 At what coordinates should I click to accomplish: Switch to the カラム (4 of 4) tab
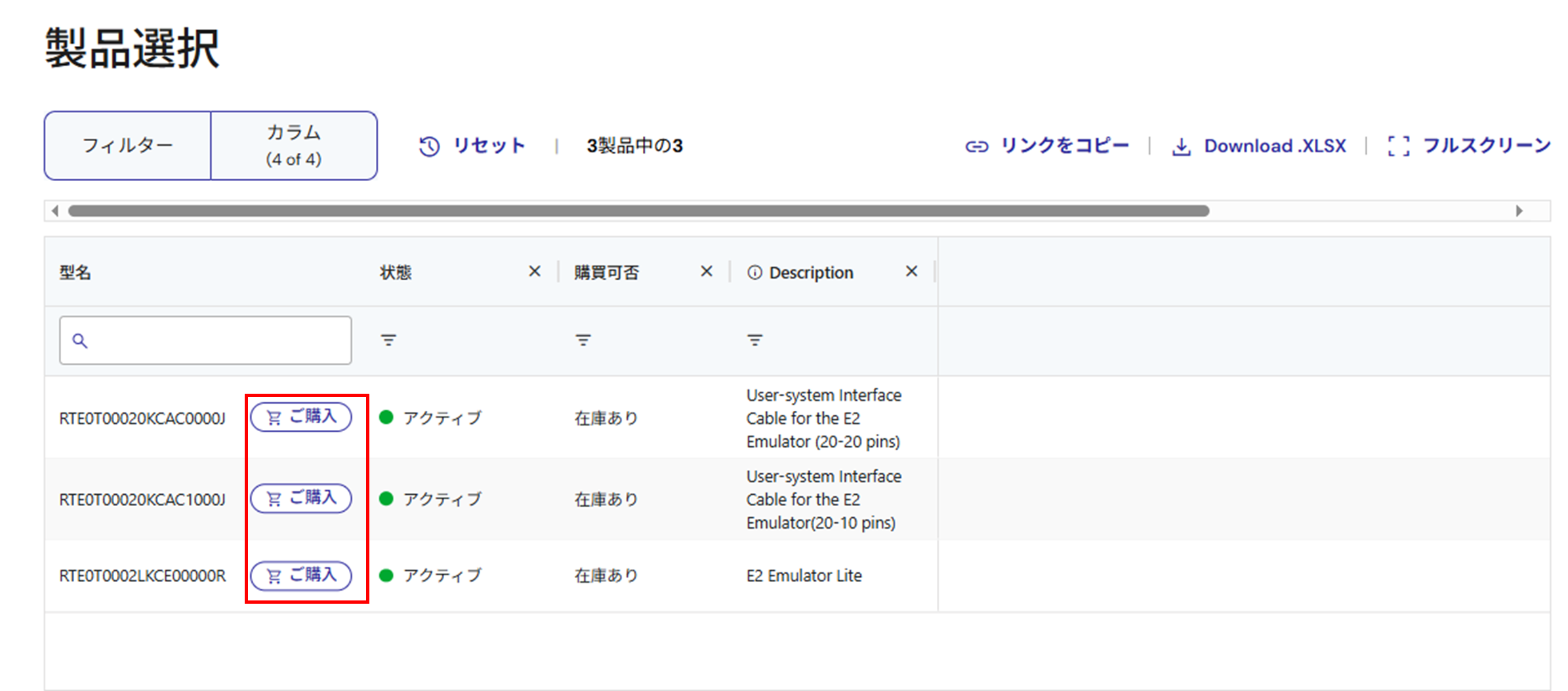[x=294, y=146]
